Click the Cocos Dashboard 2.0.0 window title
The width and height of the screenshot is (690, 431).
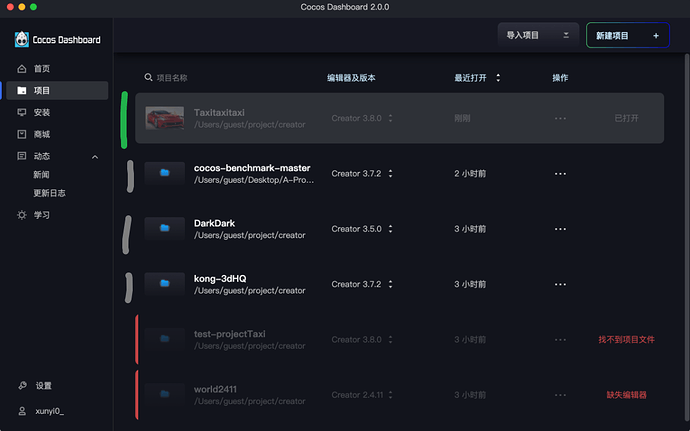tap(345, 7)
